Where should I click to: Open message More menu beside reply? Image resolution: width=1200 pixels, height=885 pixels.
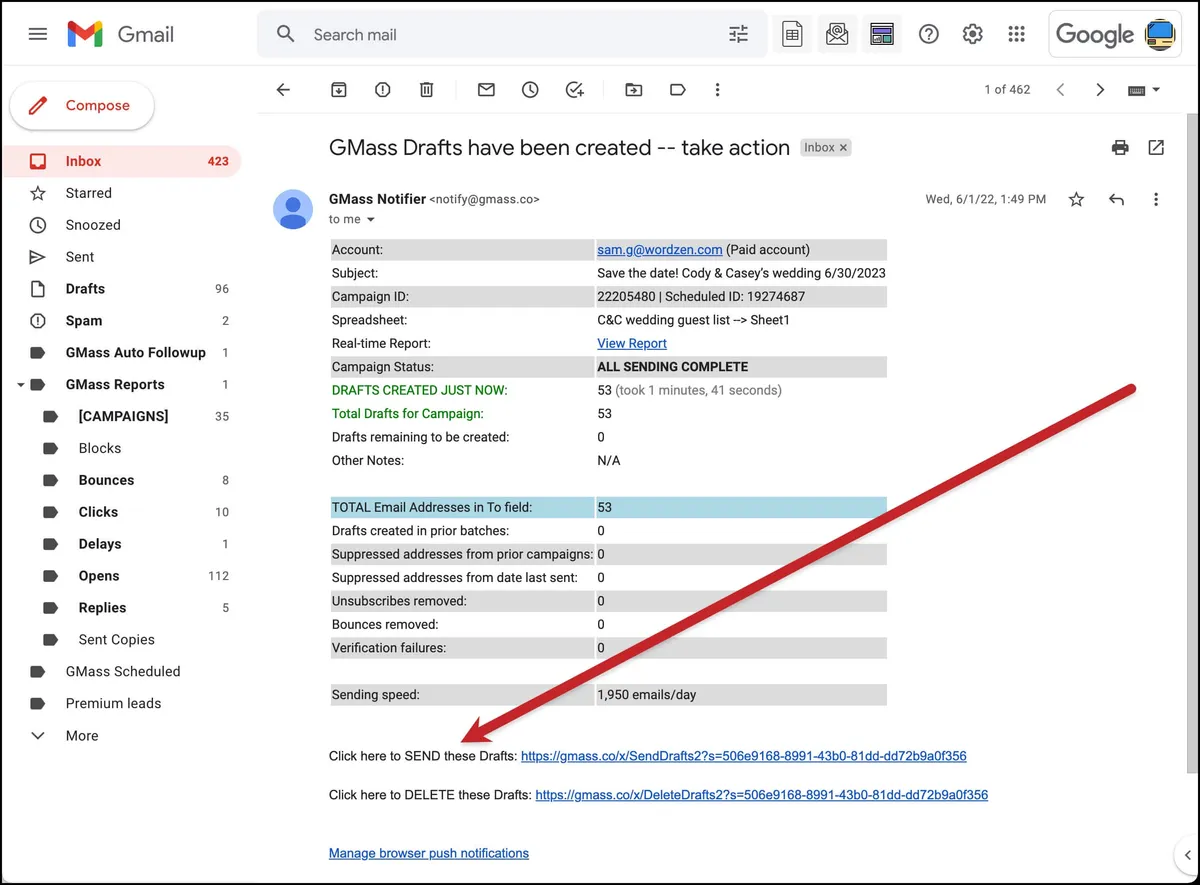tap(1156, 200)
